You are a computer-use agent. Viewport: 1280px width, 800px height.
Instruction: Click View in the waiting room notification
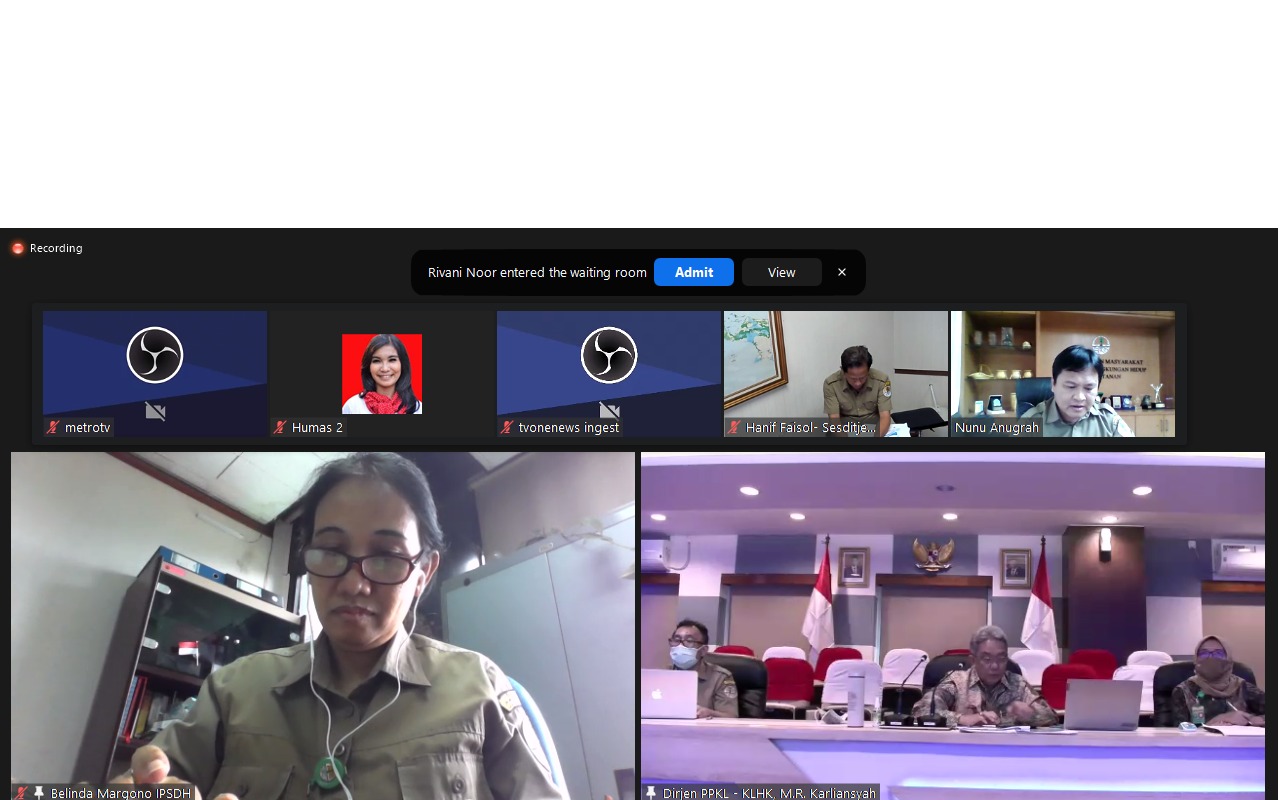[781, 272]
